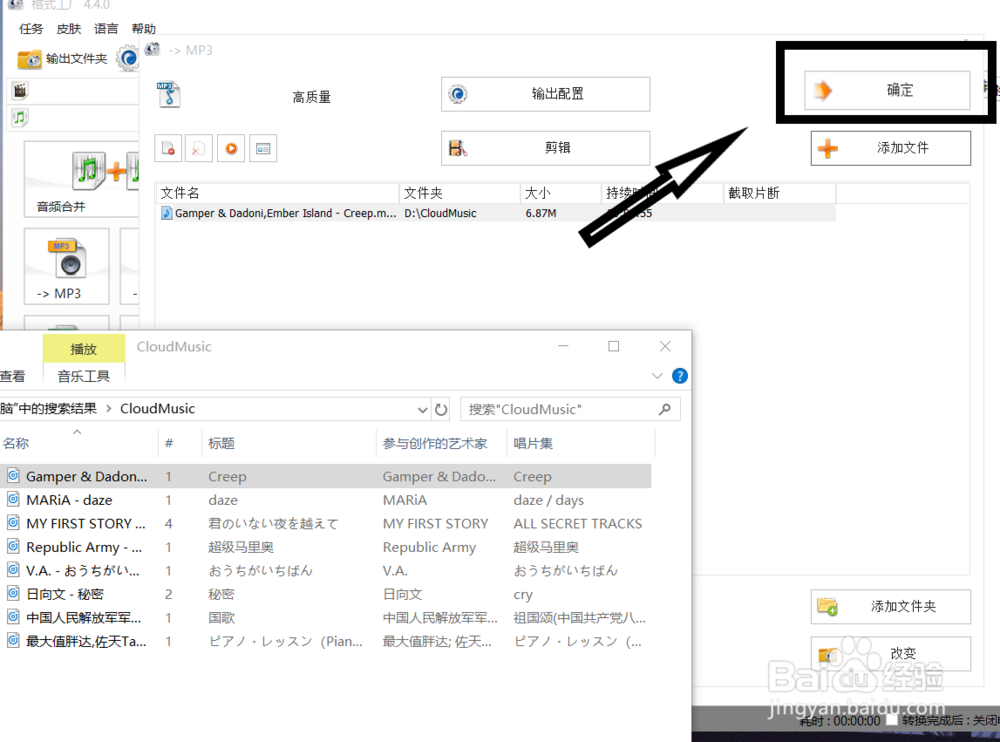The height and width of the screenshot is (742, 1000).
Task: Select the Creep.mp3 file row in list
Action: click(x=496, y=213)
